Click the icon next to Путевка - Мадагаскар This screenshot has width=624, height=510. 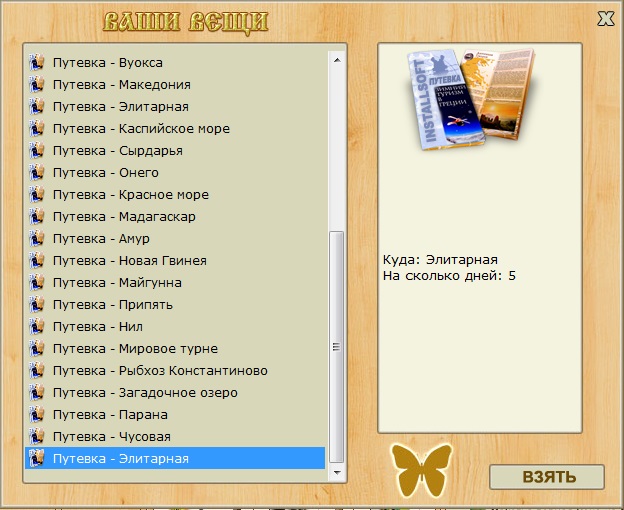[37, 216]
